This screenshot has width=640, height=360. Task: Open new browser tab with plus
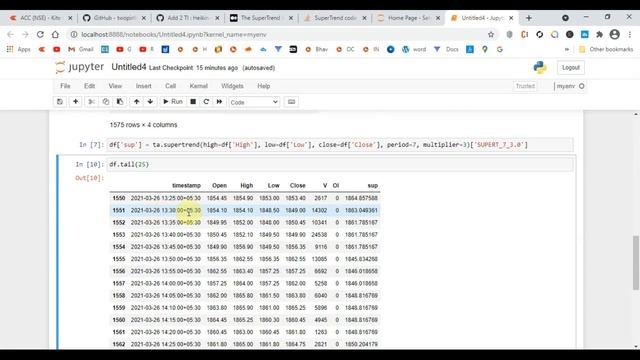529,18
